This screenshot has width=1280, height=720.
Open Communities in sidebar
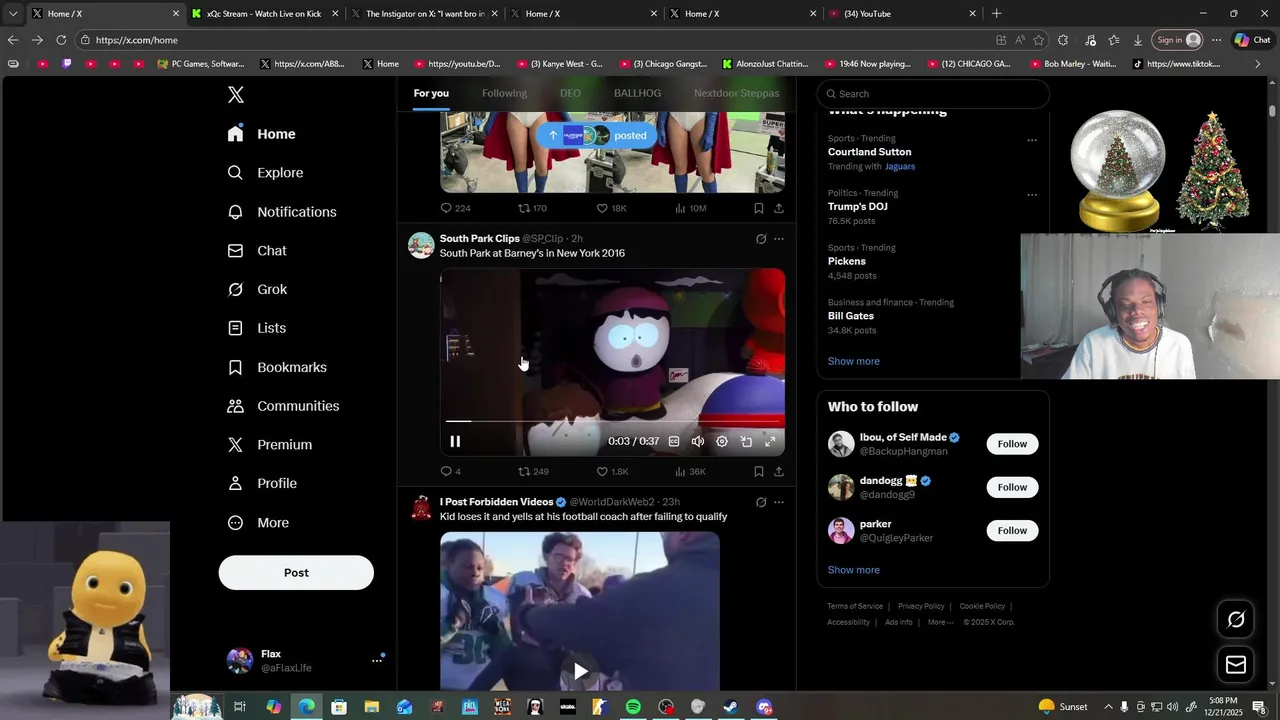pyautogui.click(x=284, y=406)
